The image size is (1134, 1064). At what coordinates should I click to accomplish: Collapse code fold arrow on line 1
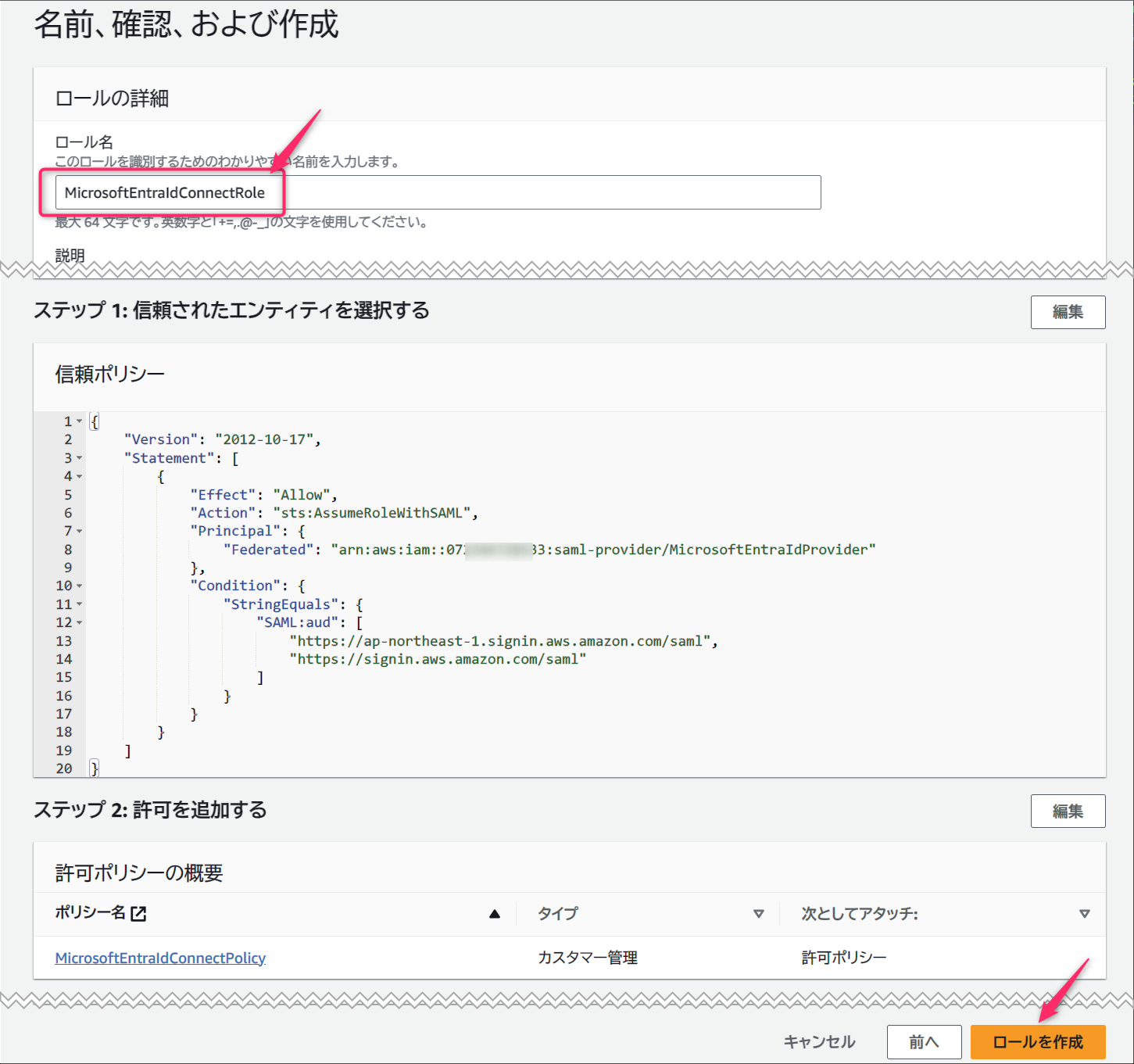point(79,421)
